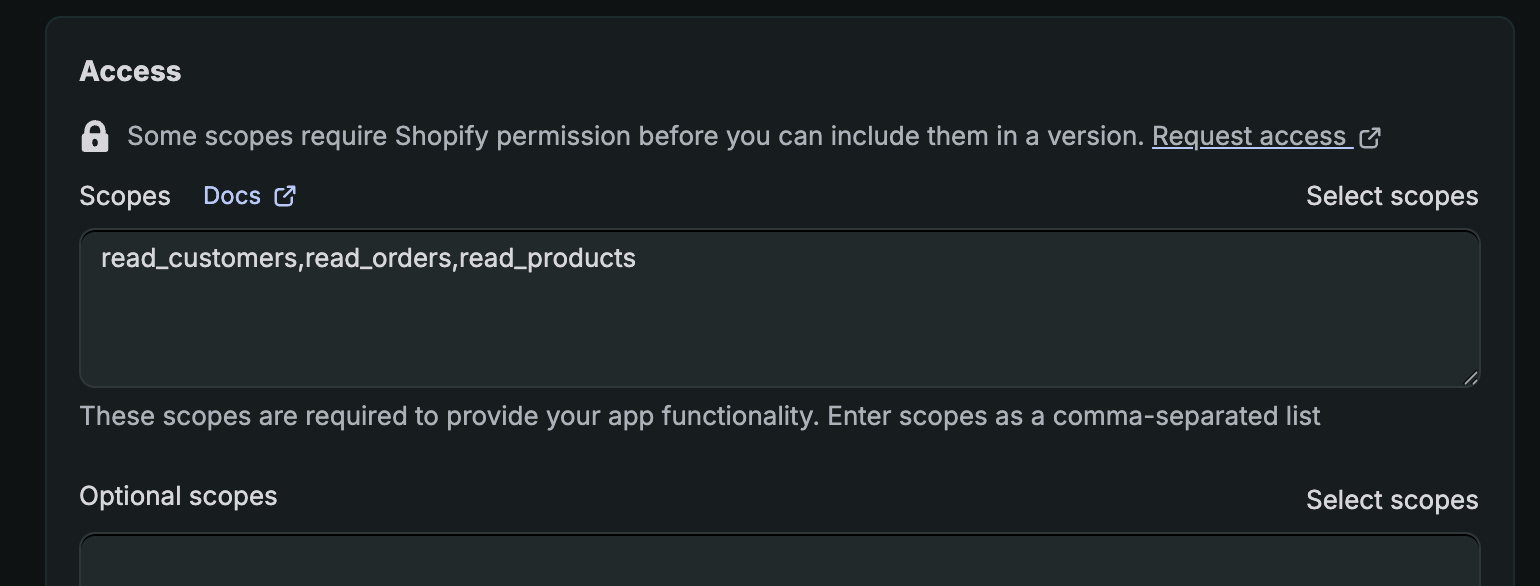Grab the resize handle of the Scopes textarea
This screenshot has width=1540, height=586.
click(x=1470, y=377)
